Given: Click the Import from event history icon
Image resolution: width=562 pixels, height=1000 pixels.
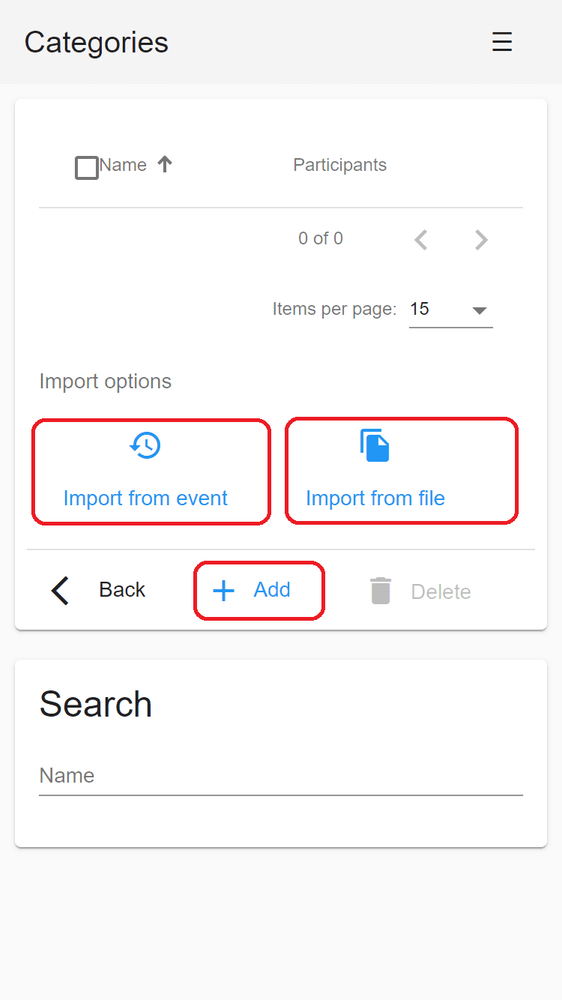Looking at the screenshot, I should [x=145, y=445].
